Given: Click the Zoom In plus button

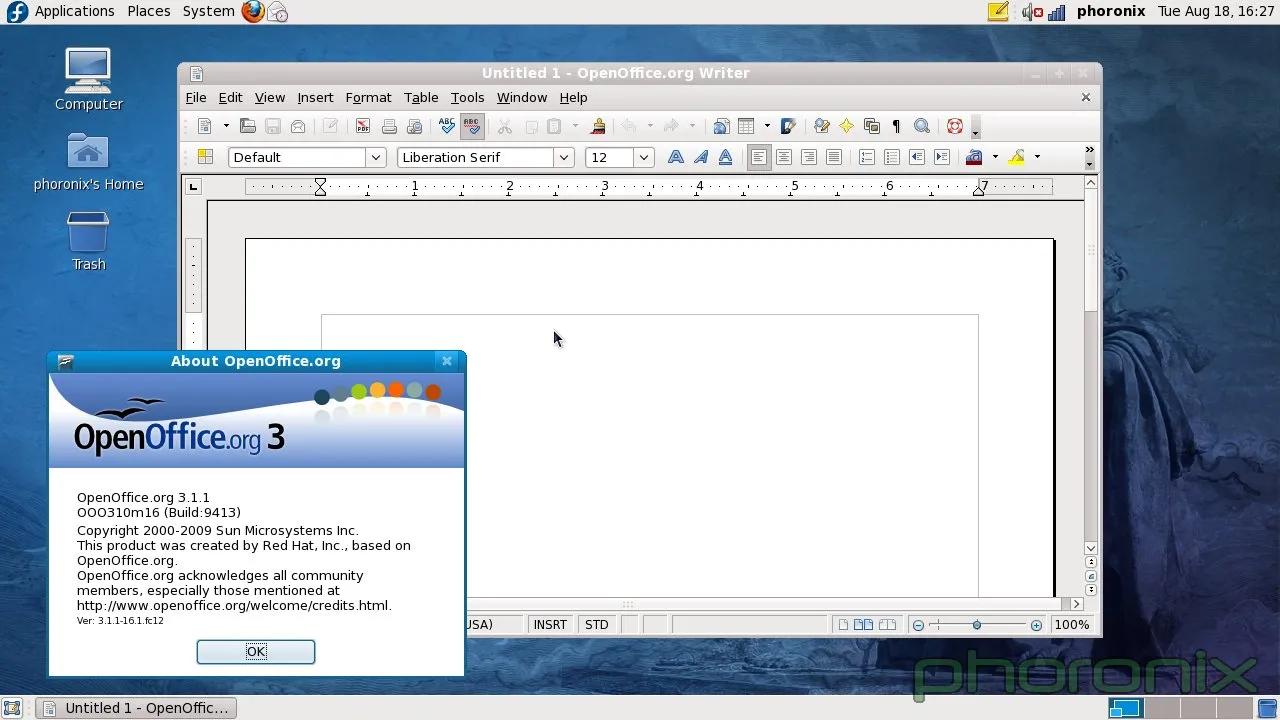Looking at the screenshot, I should 1036,625.
